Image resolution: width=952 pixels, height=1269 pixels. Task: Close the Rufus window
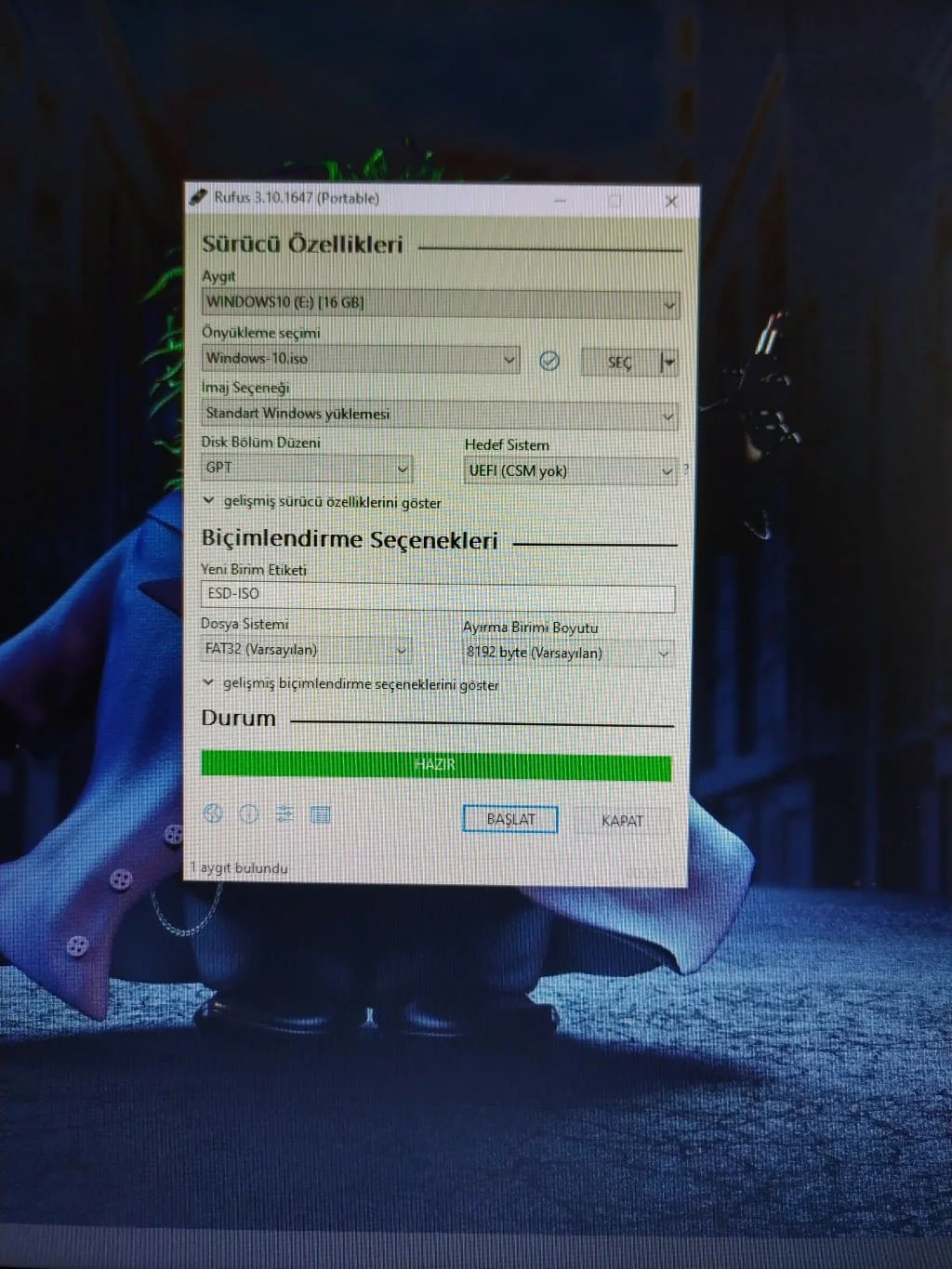tap(671, 201)
